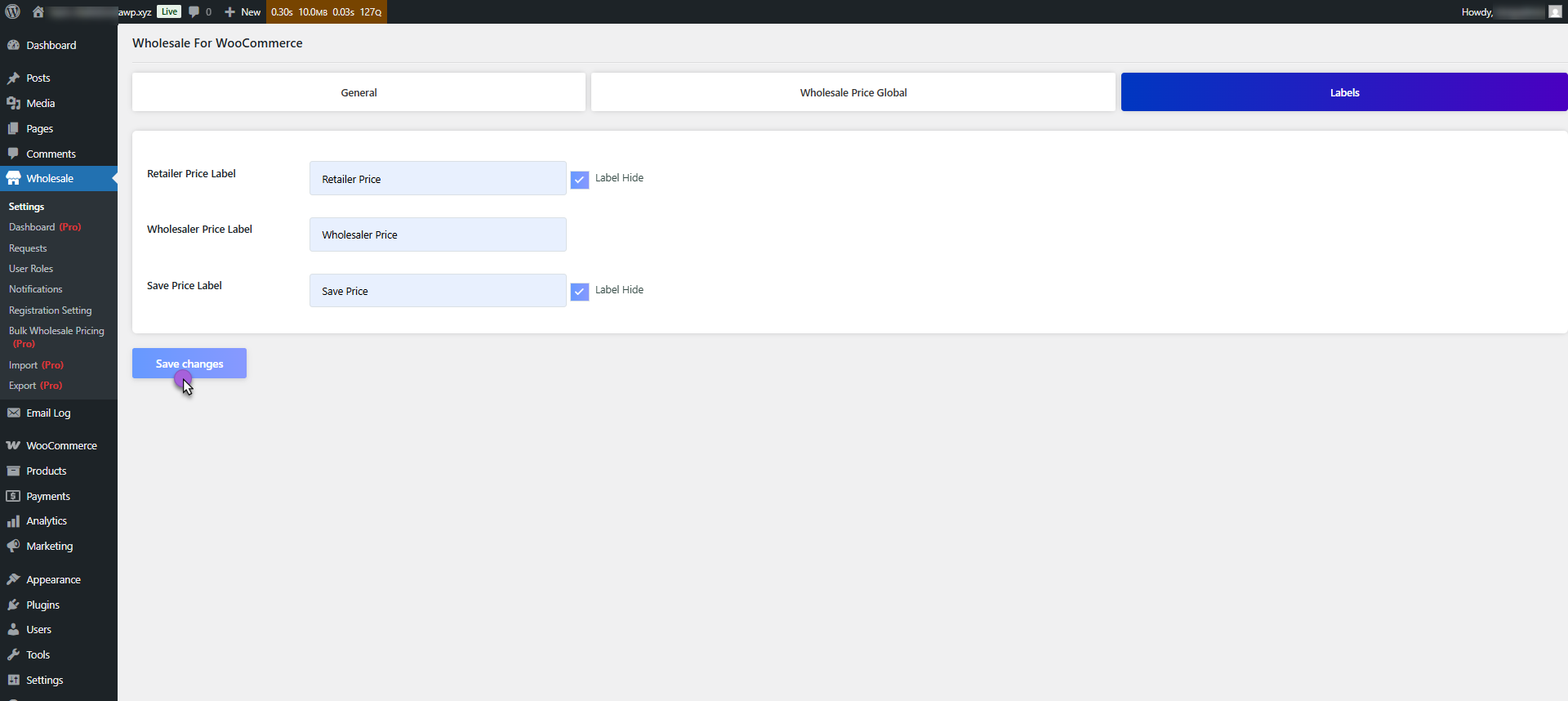
Task: Focus the Retailer Price Label field
Action: (438, 178)
